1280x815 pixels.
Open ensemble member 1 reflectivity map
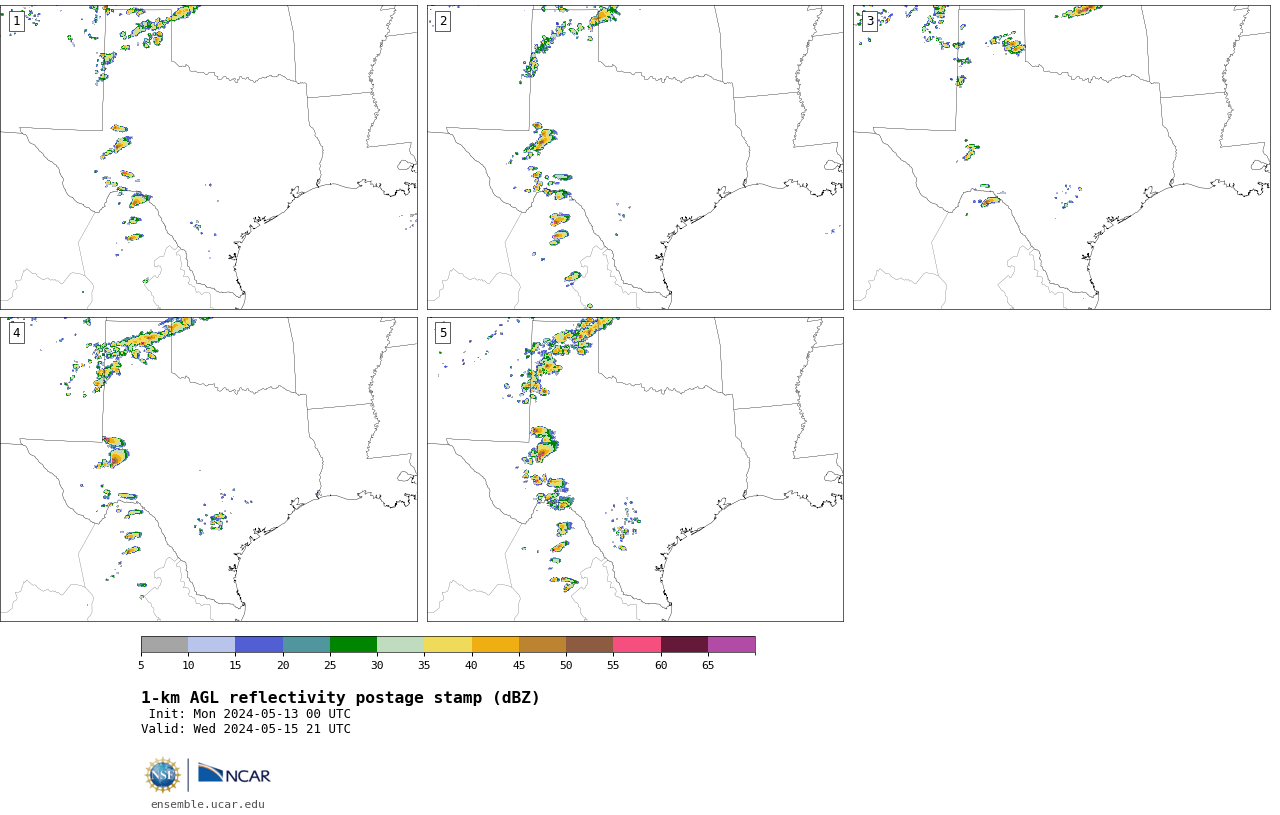coord(208,157)
